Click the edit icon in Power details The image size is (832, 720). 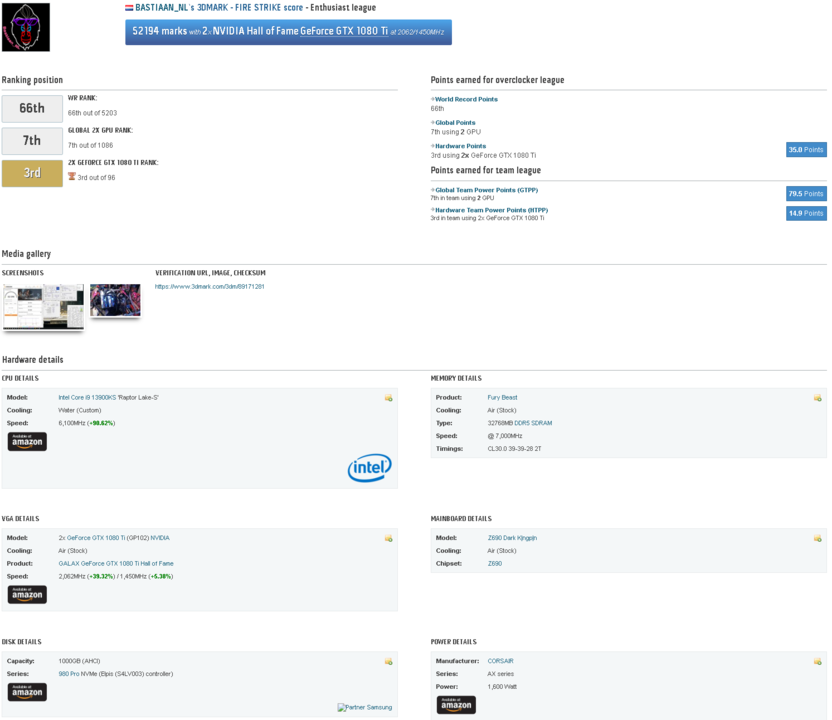click(817, 662)
